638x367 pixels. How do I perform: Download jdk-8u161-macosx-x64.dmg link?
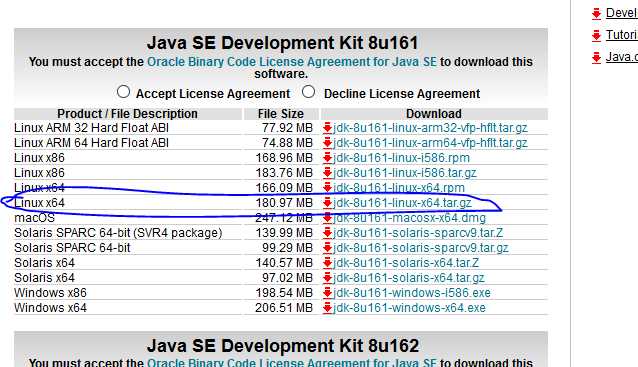click(409, 218)
